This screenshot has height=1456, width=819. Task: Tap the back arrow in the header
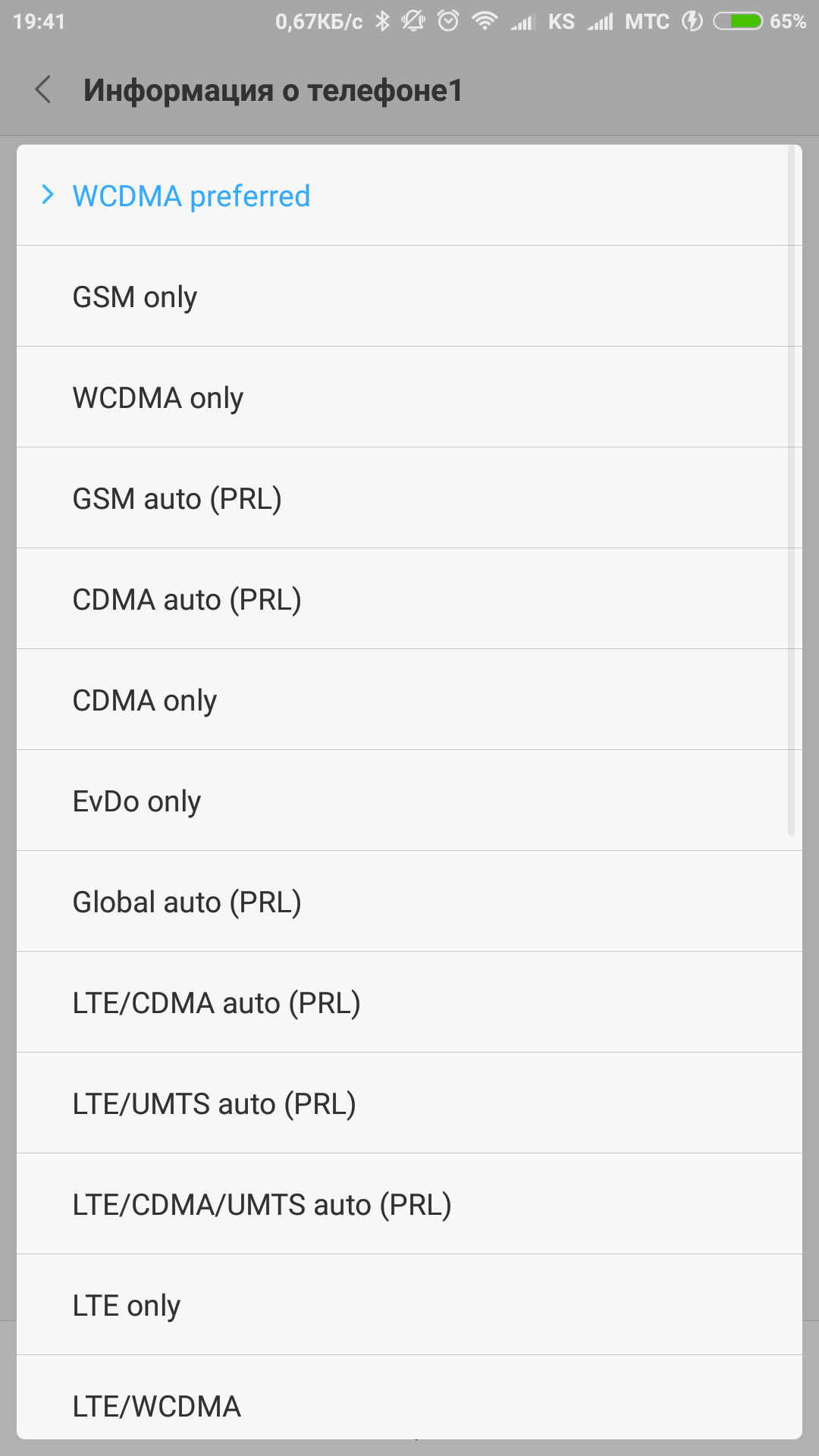43,89
